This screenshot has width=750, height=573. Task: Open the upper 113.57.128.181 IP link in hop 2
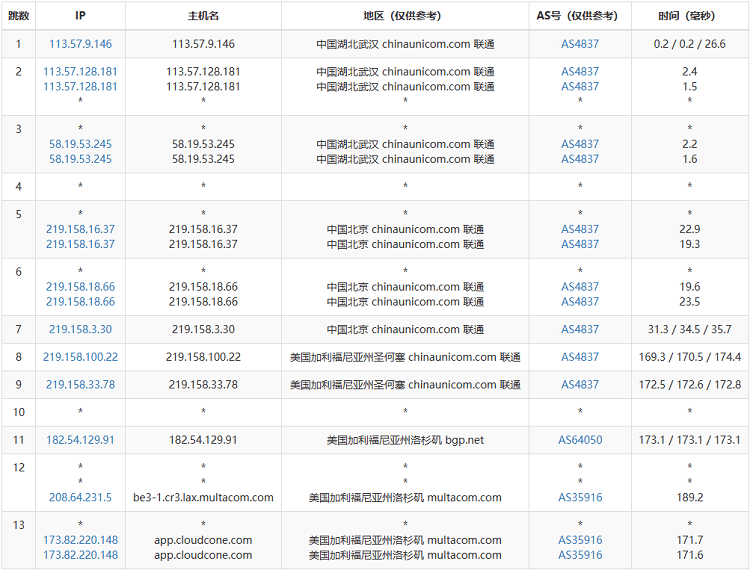(80, 72)
